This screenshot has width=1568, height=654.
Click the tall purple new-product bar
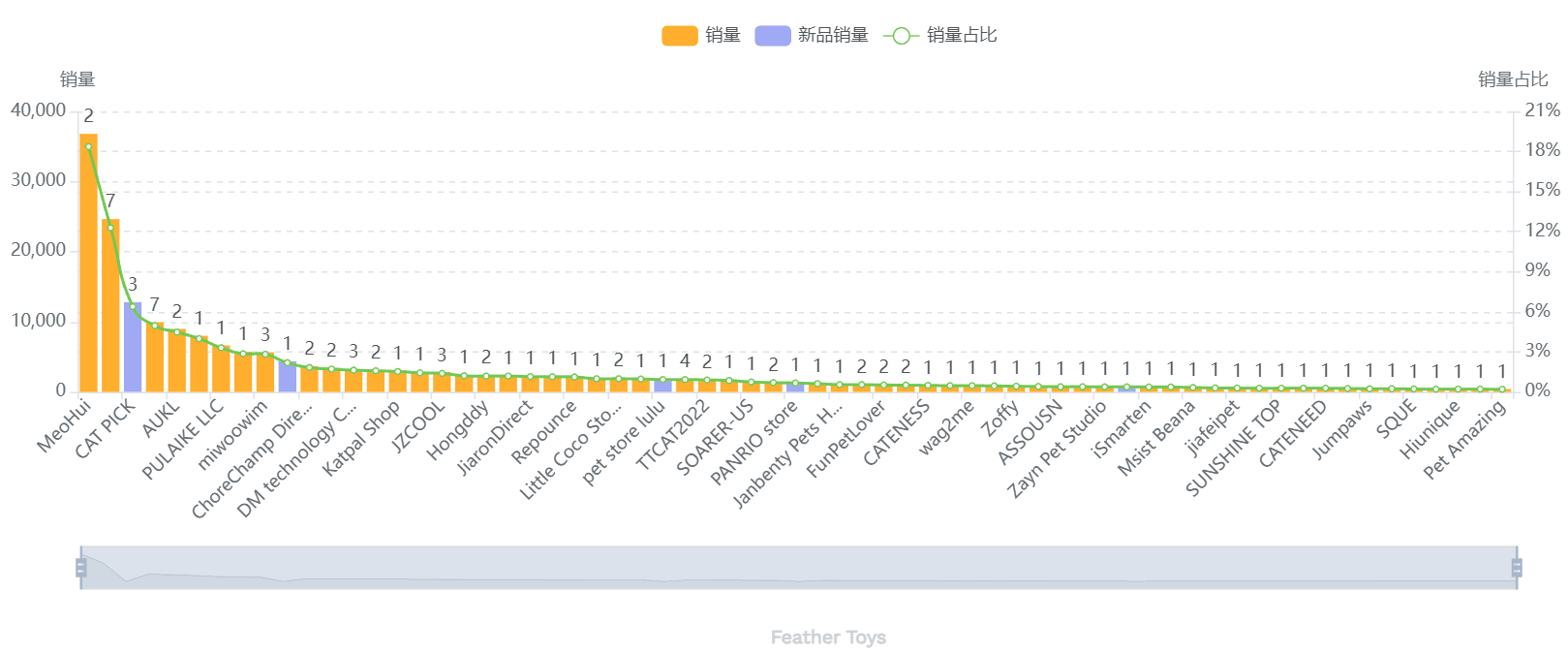pyautogui.click(x=133, y=347)
